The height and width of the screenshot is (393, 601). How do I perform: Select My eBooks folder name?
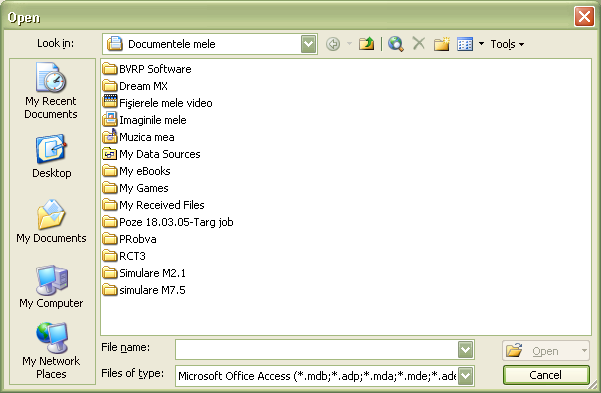tap(145, 171)
